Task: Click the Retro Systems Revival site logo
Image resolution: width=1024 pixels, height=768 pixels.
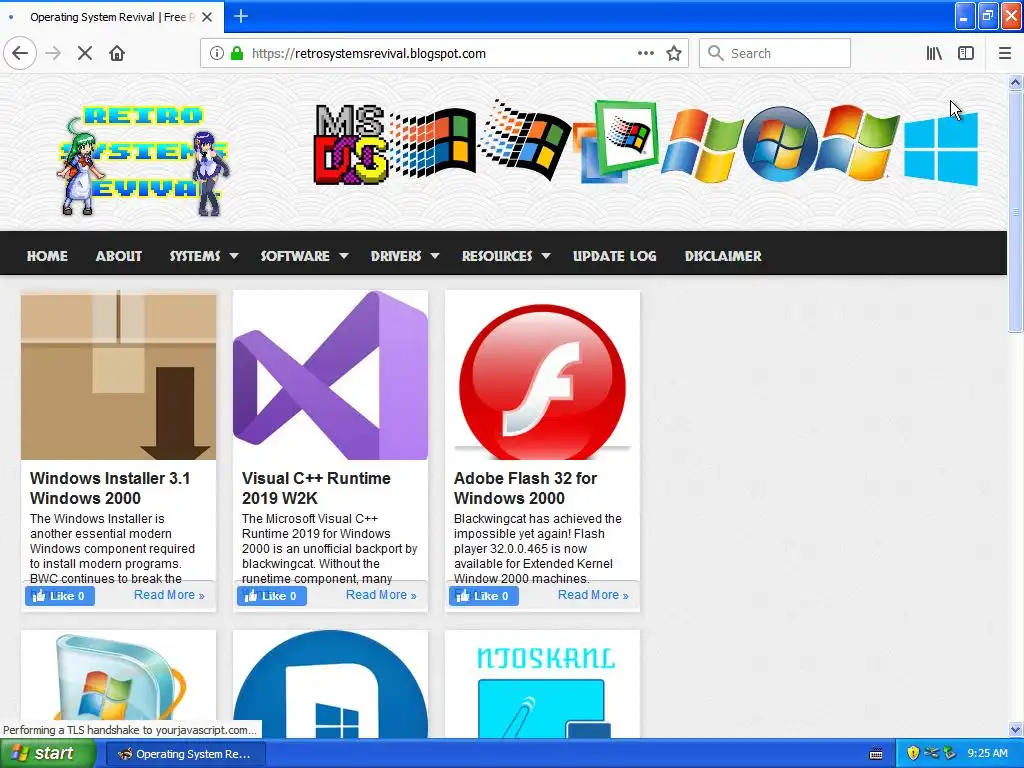Action: 144,160
